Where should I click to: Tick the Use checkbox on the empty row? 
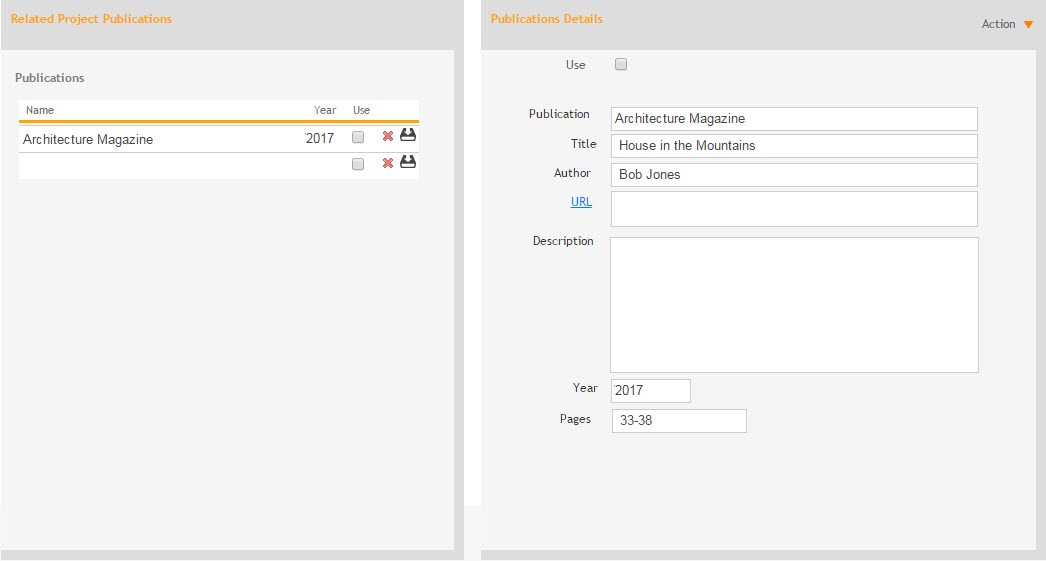pyautogui.click(x=358, y=164)
